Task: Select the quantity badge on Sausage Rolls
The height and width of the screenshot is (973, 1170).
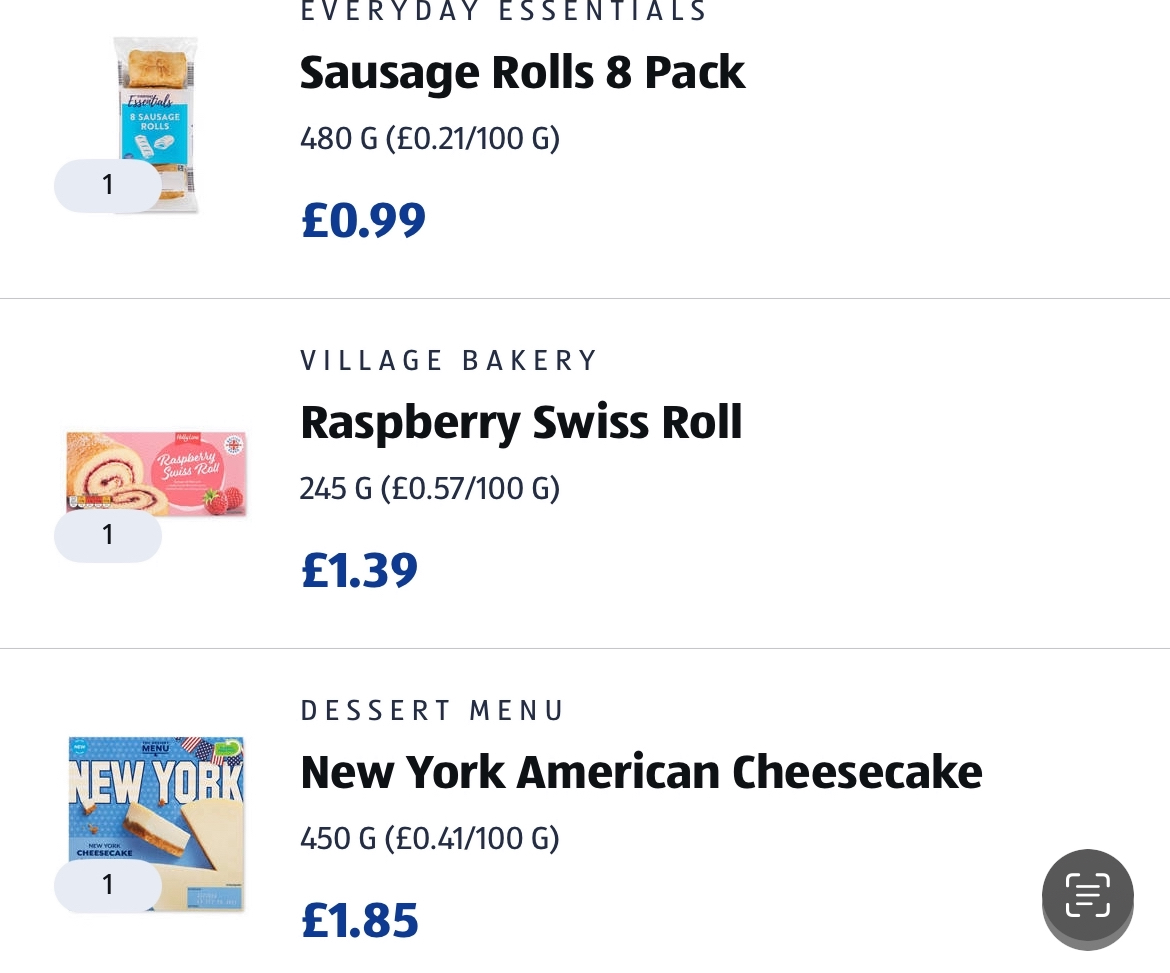Action: coord(107,184)
